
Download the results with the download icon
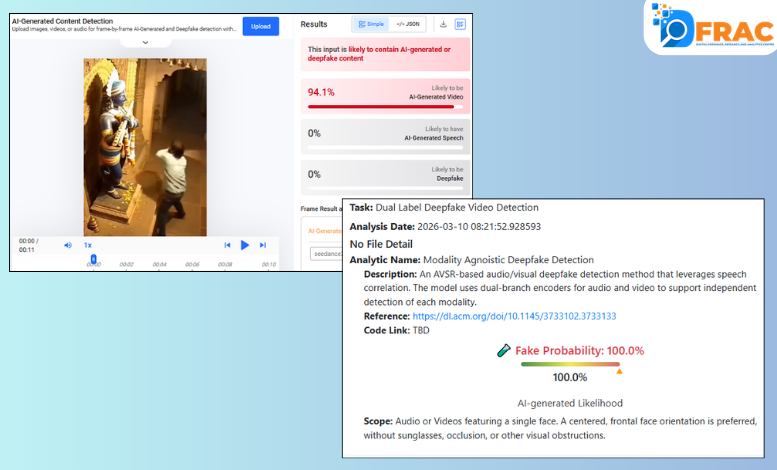tap(443, 23)
